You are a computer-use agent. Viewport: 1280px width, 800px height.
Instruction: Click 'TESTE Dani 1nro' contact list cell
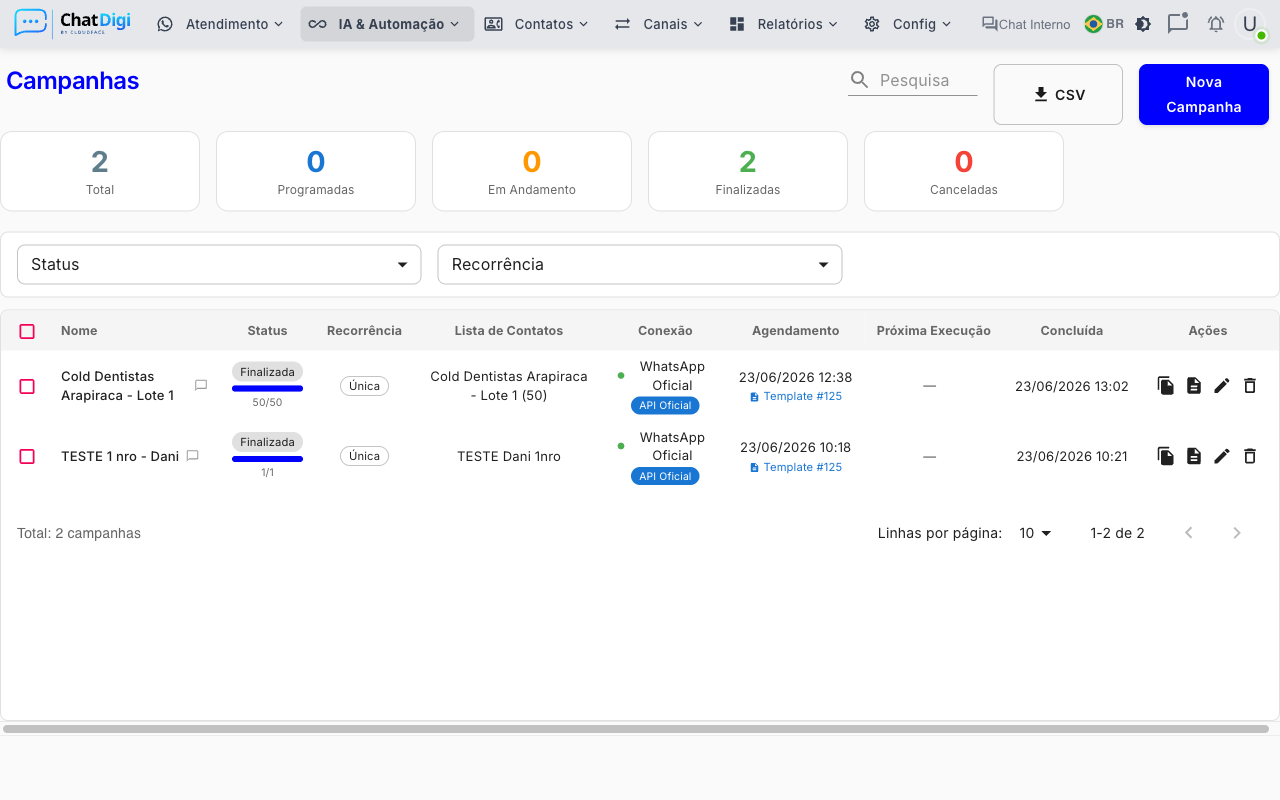[509, 456]
